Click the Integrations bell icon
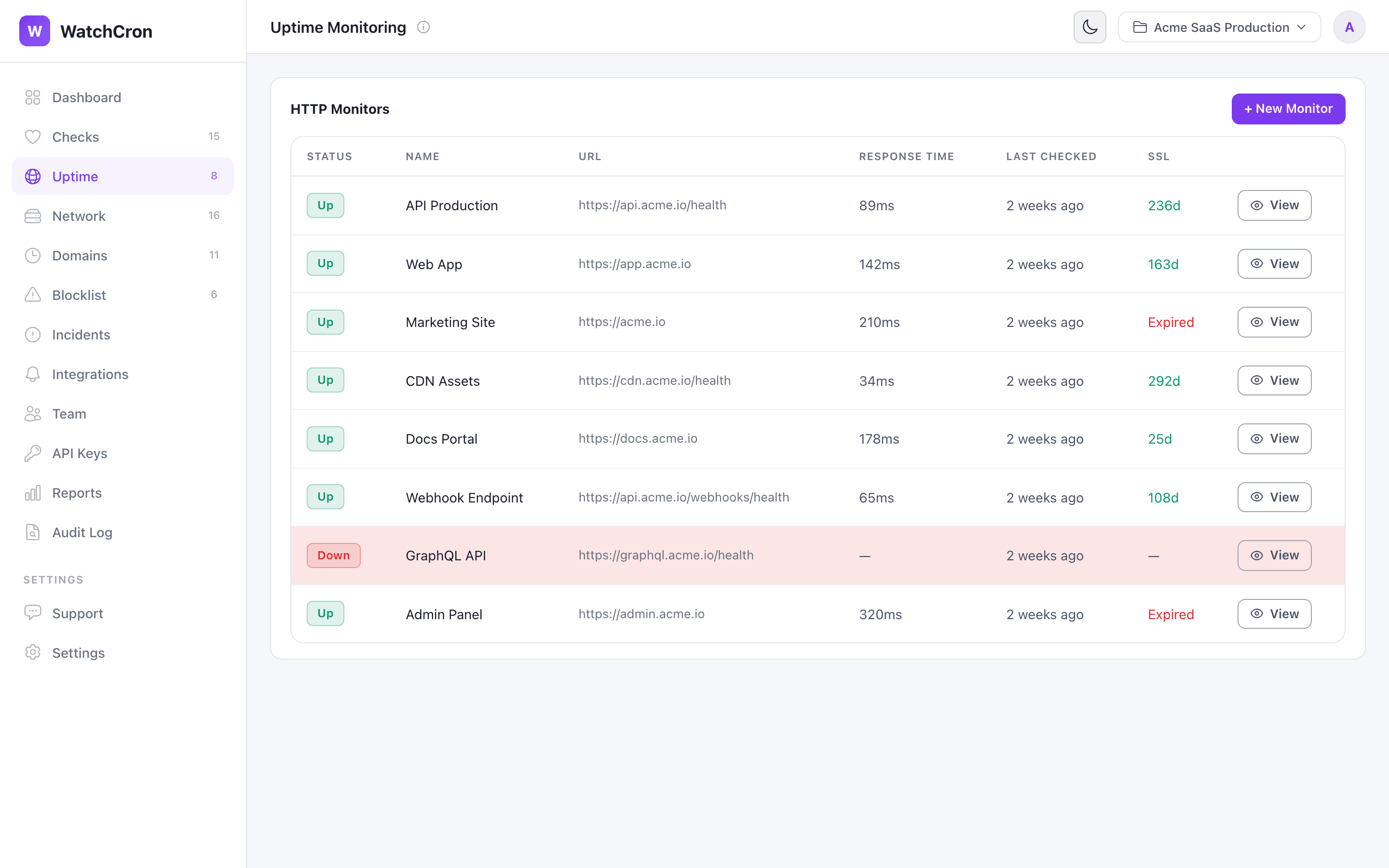This screenshot has height=868, width=1389. pos(33,374)
